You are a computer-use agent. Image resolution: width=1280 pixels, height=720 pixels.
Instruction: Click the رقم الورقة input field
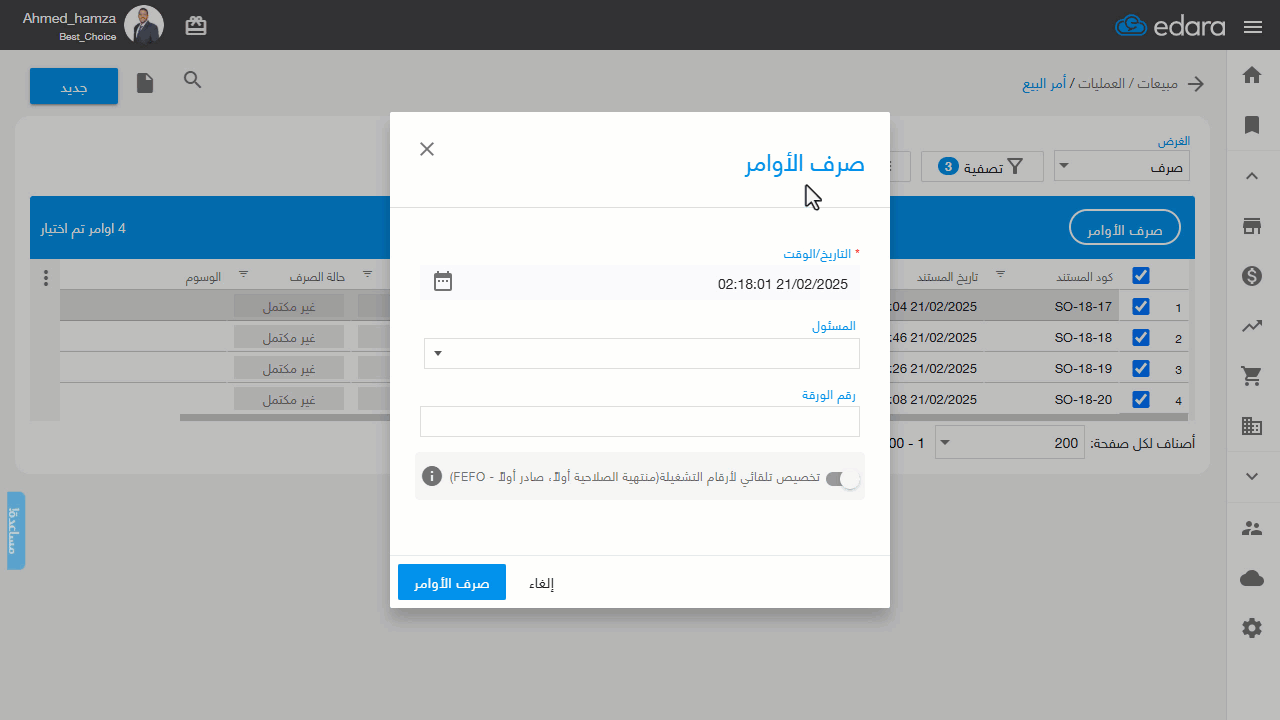[x=640, y=421]
